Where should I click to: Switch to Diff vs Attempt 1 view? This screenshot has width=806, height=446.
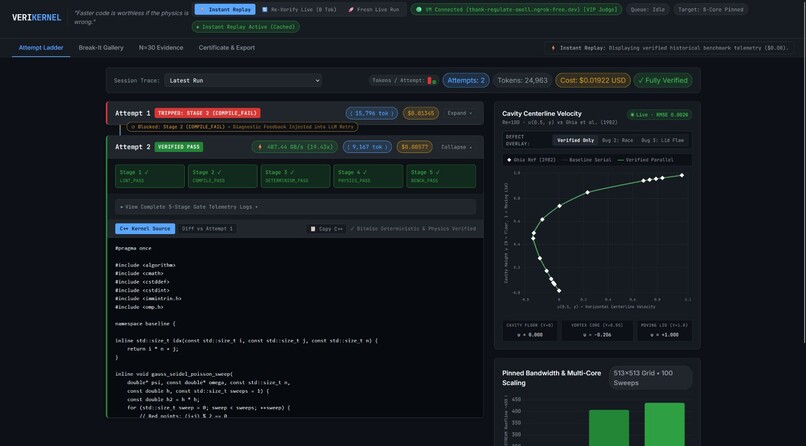207,229
